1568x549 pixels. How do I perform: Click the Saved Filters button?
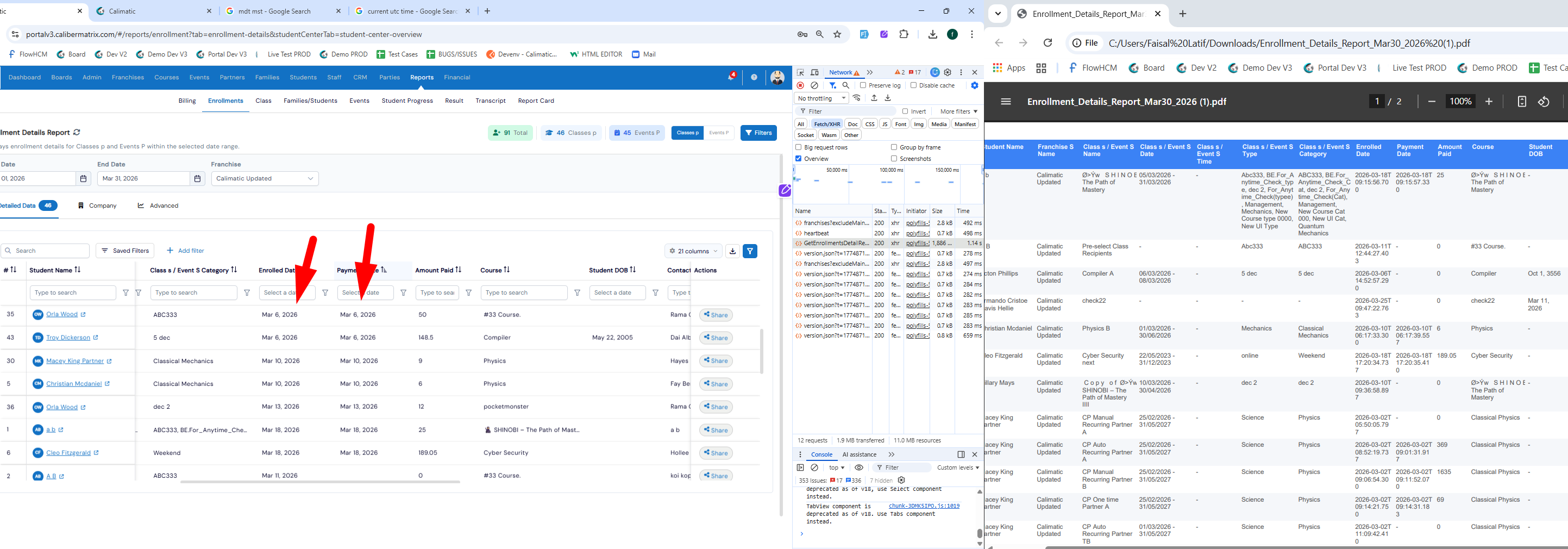[x=126, y=251]
